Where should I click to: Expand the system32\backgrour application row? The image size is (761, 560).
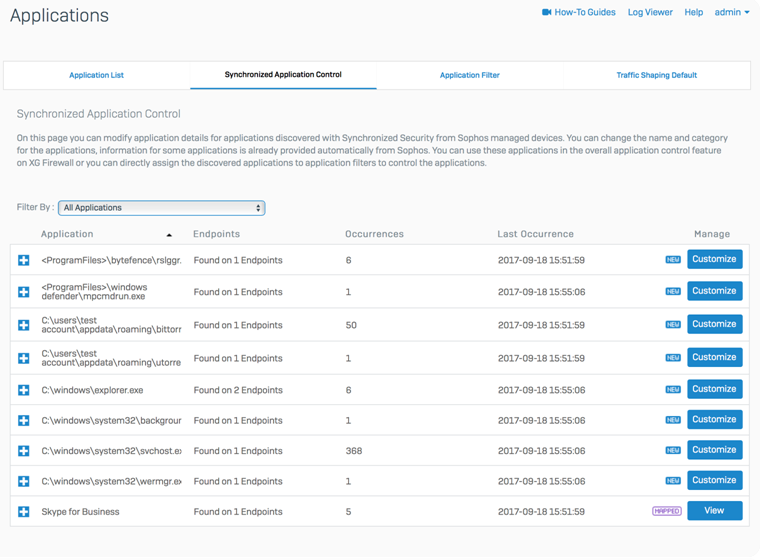pyautogui.click(x=23, y=420)
